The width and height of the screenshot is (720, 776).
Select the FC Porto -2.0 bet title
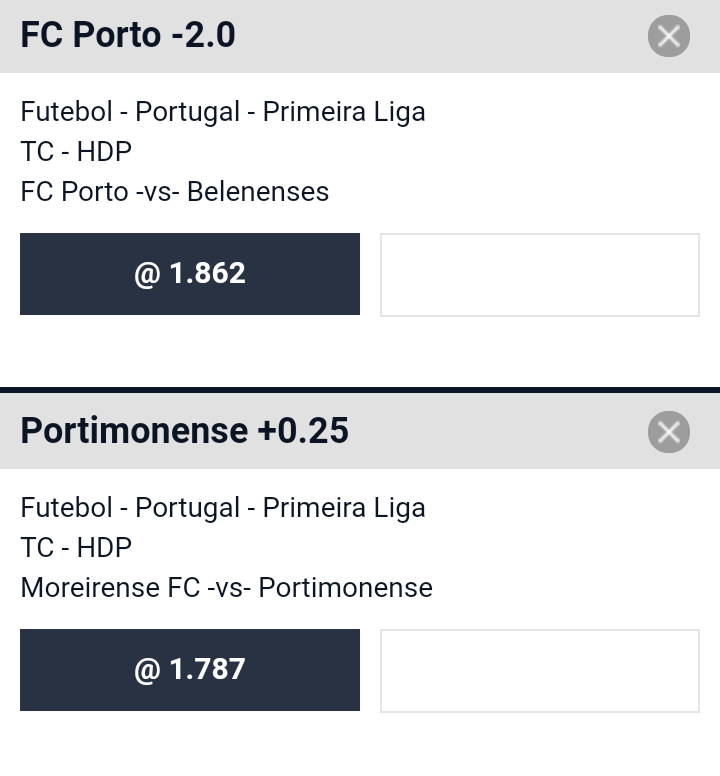128,35
